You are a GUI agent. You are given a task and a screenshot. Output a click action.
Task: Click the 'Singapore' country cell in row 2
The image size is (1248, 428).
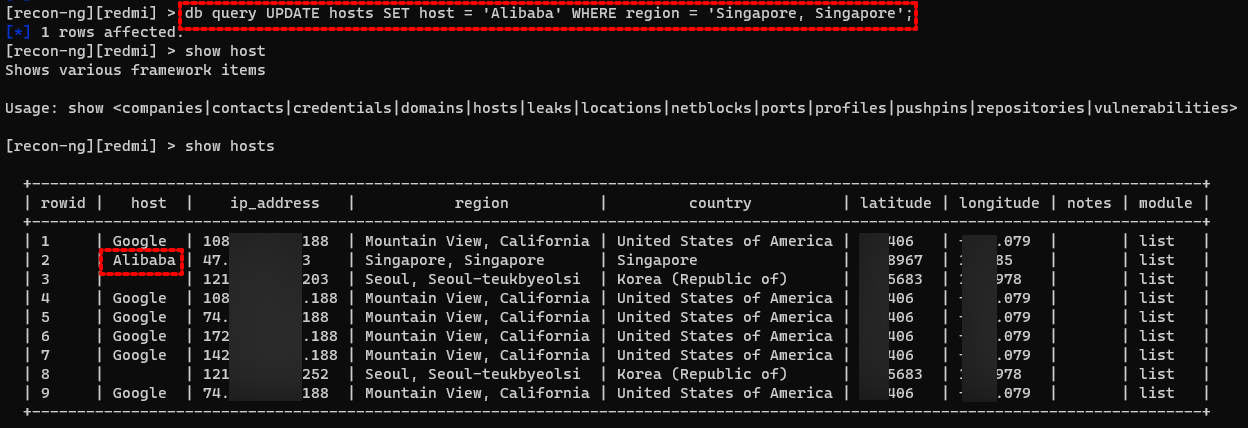pos(657,260)
